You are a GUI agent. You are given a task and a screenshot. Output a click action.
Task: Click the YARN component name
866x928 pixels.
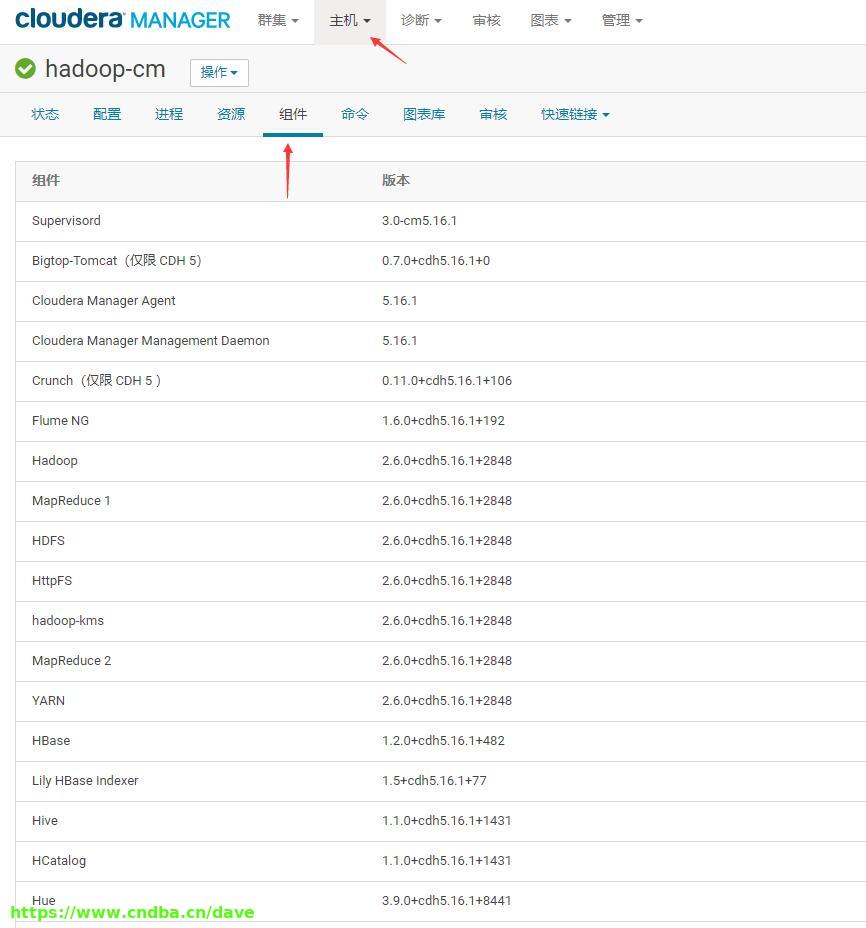pyautogui.click(x=49, y=701)
